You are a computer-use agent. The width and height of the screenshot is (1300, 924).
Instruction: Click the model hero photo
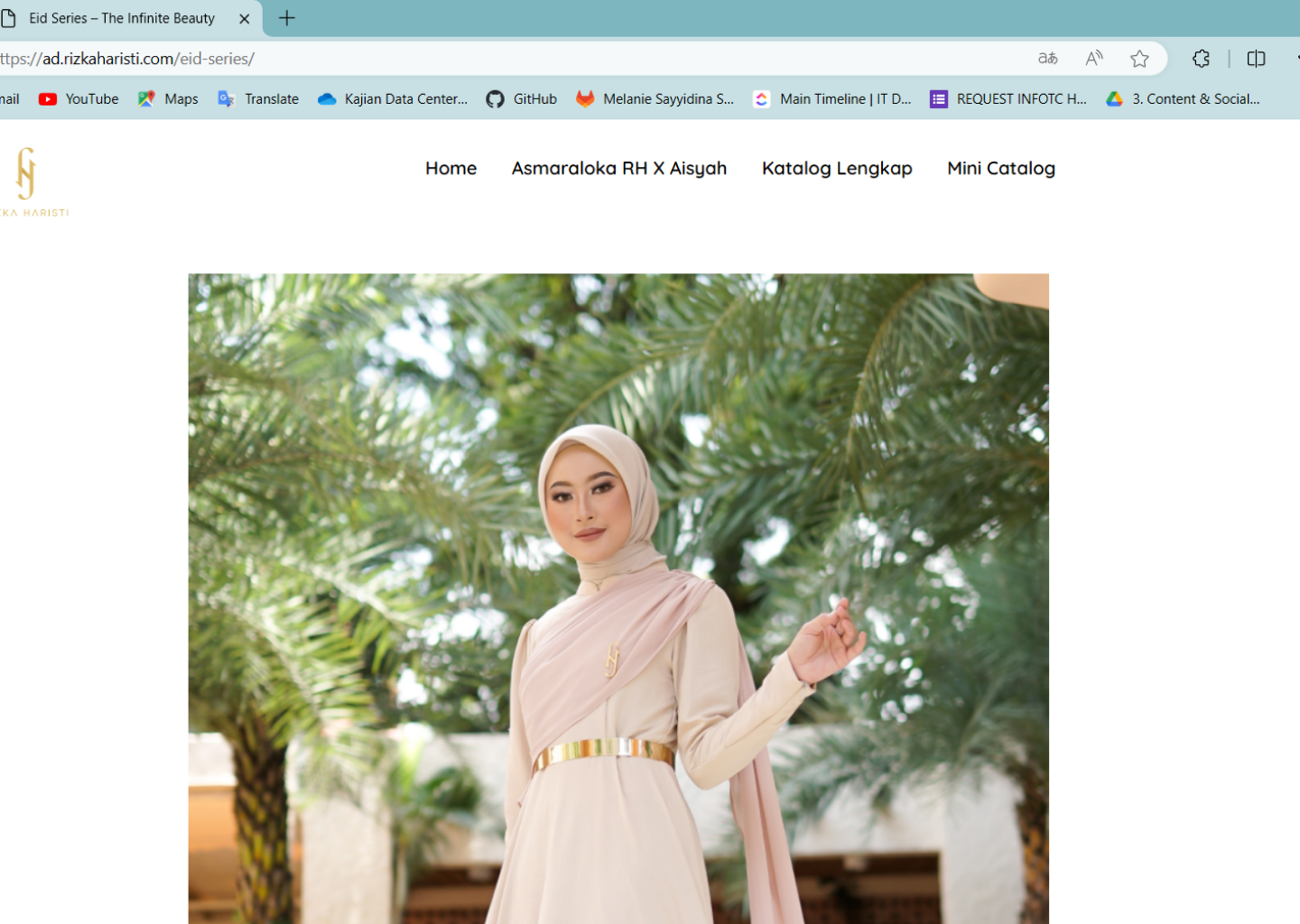(618, 598)
